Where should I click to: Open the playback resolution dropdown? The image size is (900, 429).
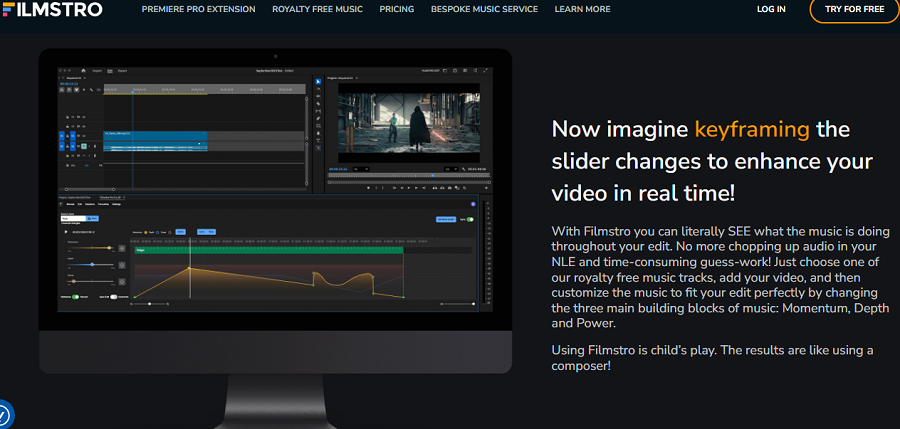click(x=451, y=169)
